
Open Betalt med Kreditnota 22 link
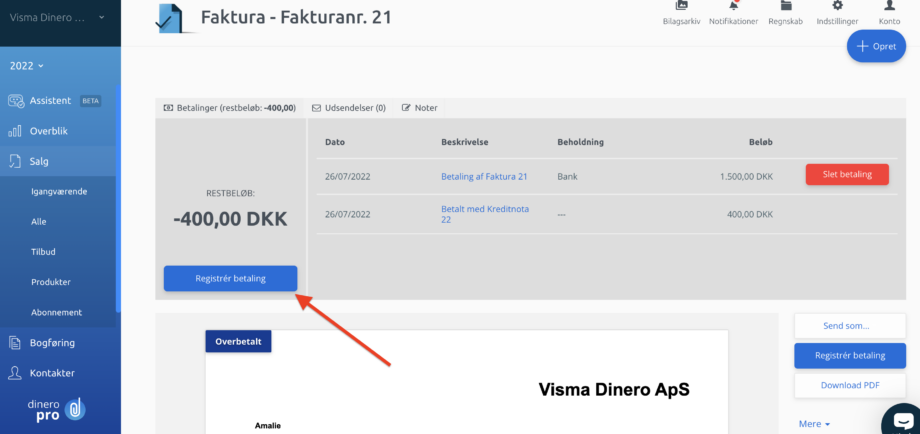(485, 214)
